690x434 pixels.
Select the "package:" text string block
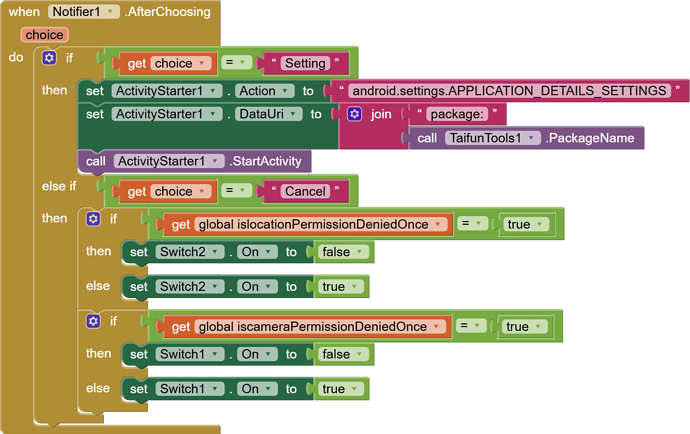tap(457, 114)
